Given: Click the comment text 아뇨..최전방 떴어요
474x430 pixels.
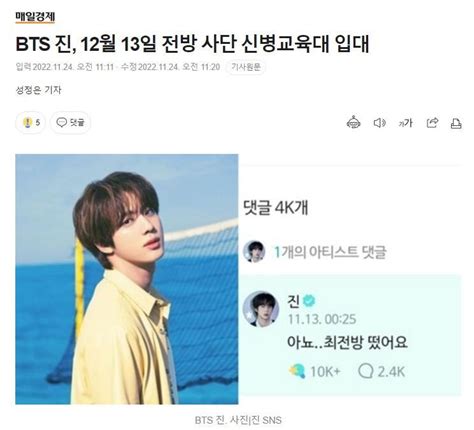Looking at the screenshot, I should pos(347,342).
